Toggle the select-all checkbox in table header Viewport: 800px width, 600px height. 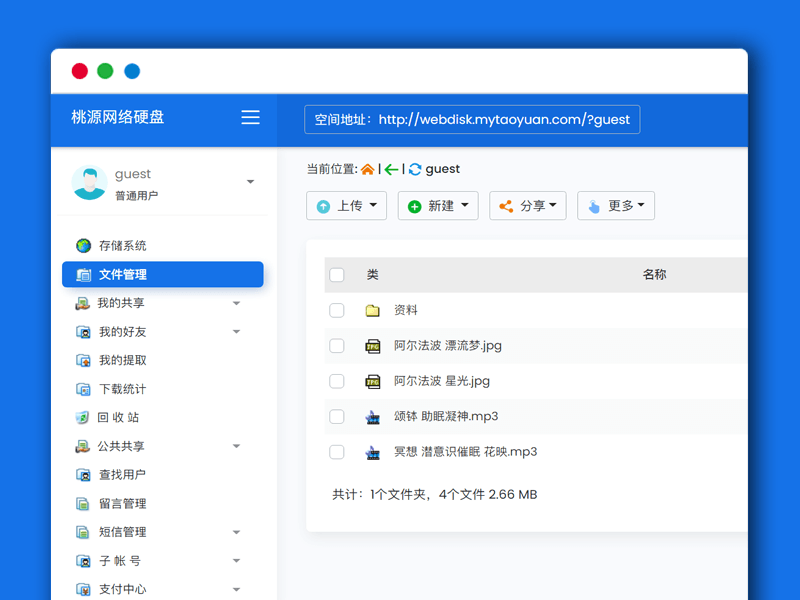(x=336, y=274)
